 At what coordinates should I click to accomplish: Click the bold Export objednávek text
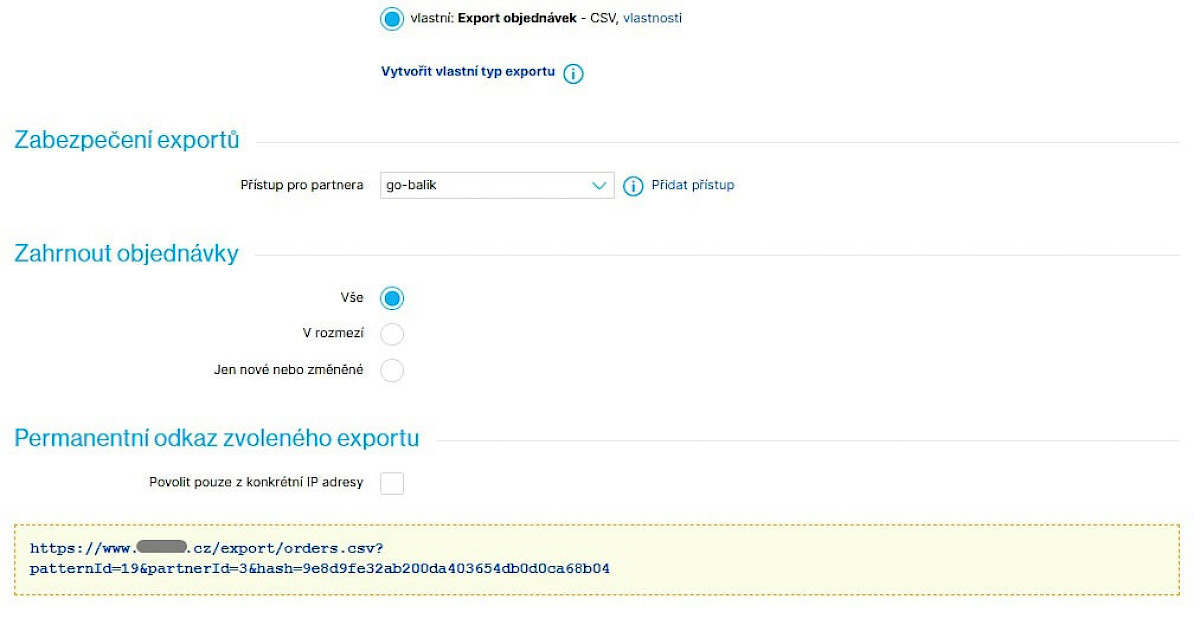click(x=517, y=18)
